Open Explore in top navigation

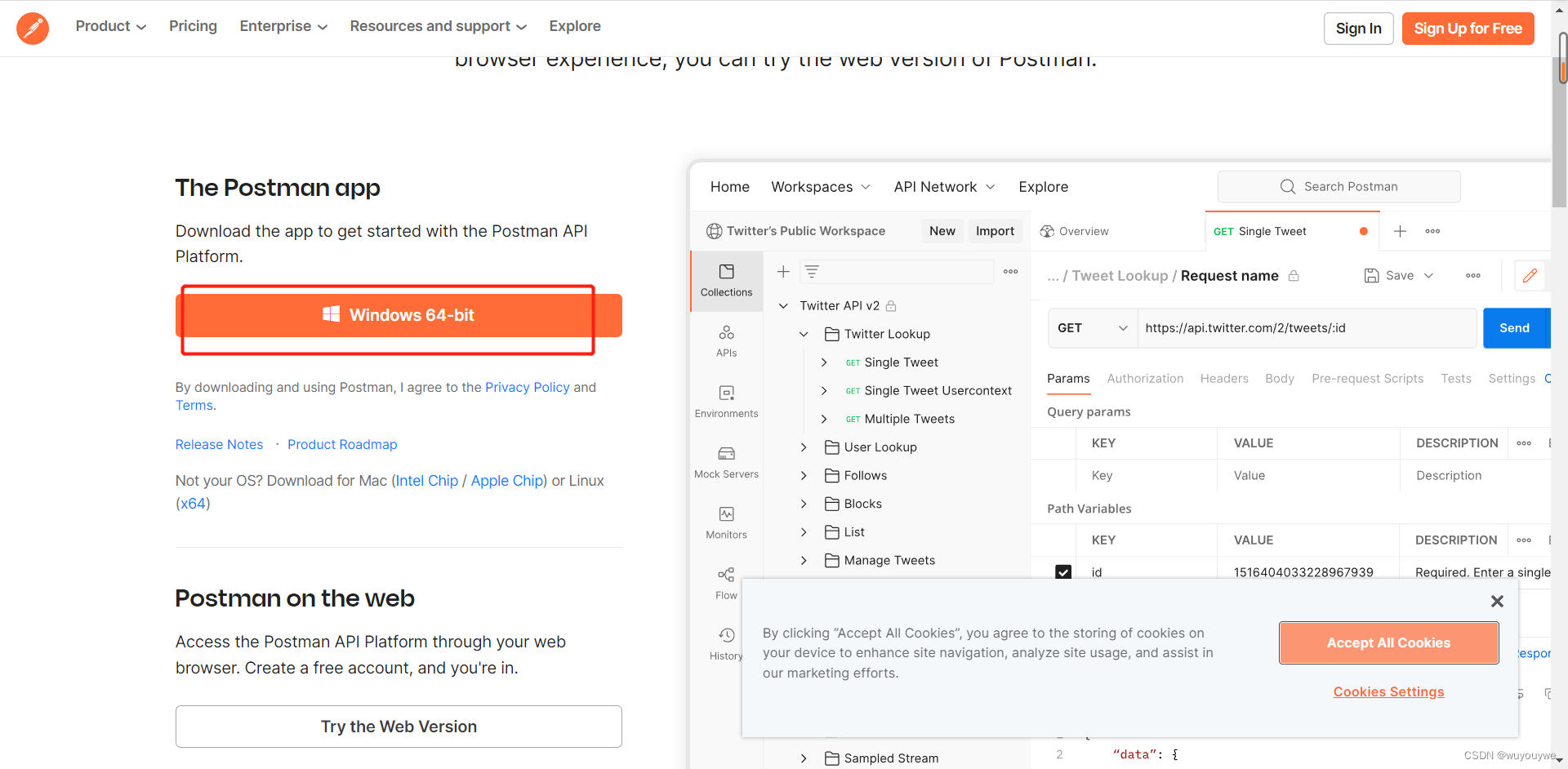575,26
